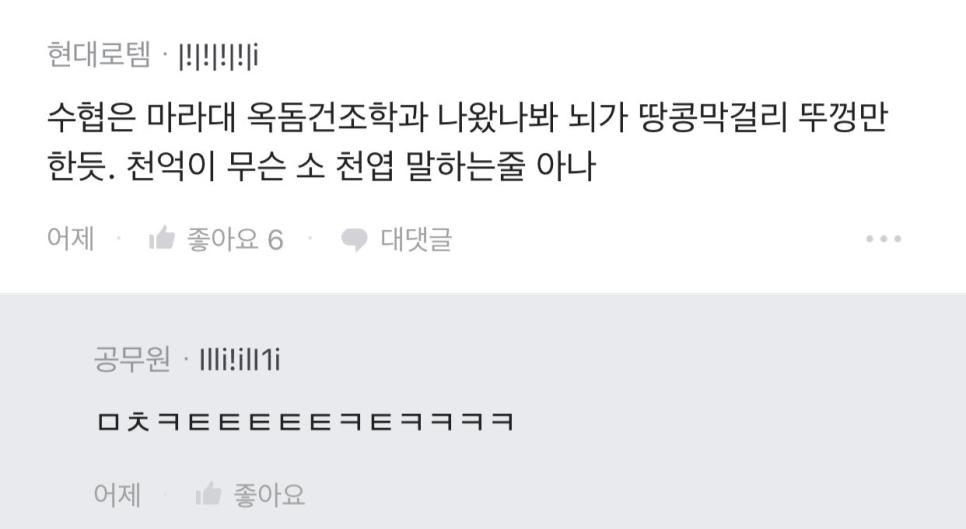Viewport: 966px width, 529px height.
Task: Click the user ID next to 현대로템
Action: pos(218,56)
